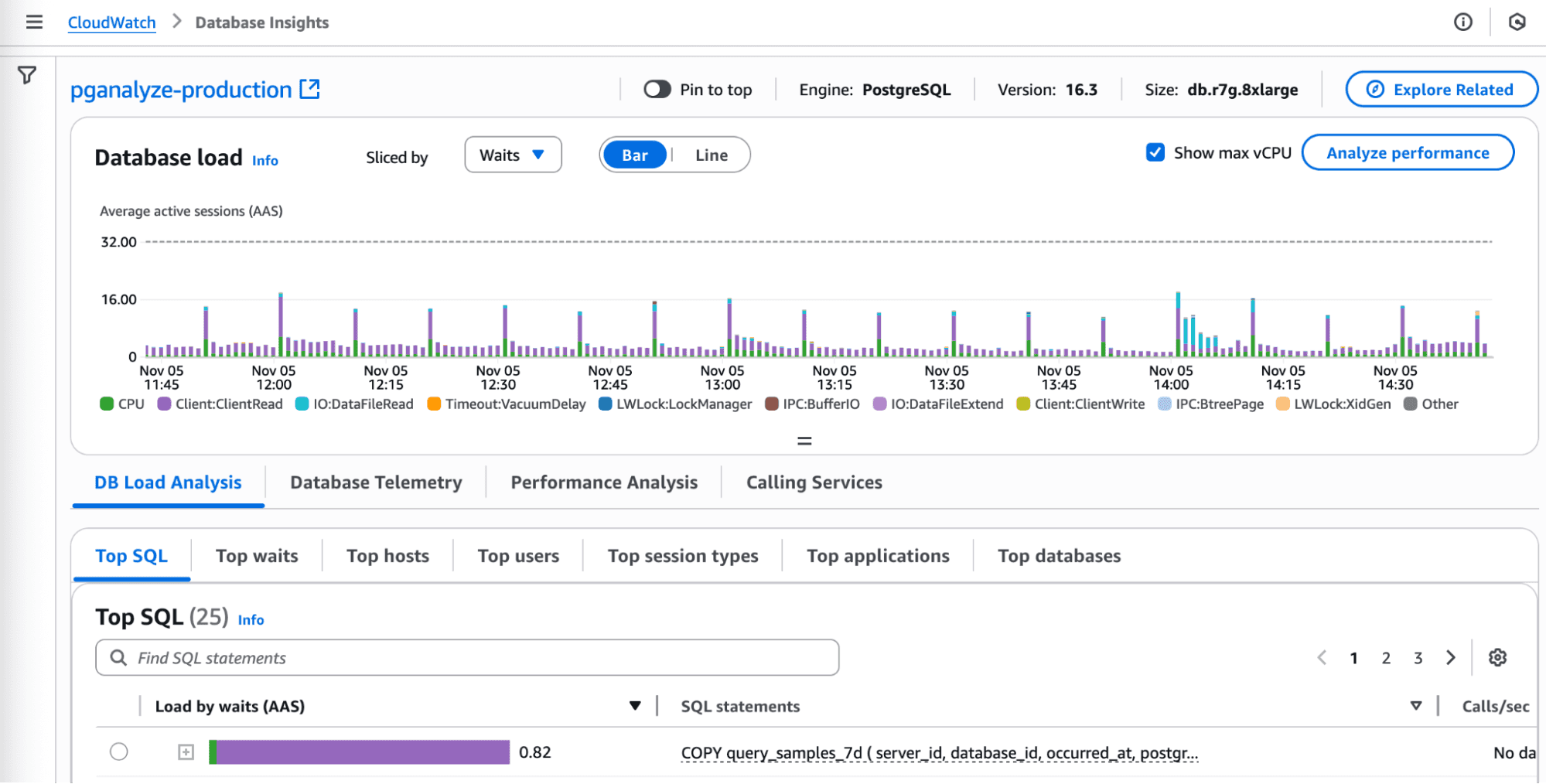The height and width of the screenshot is (784, 1546).
Task: Open pganalyze-production external link icon
Action: coord(310,90)
